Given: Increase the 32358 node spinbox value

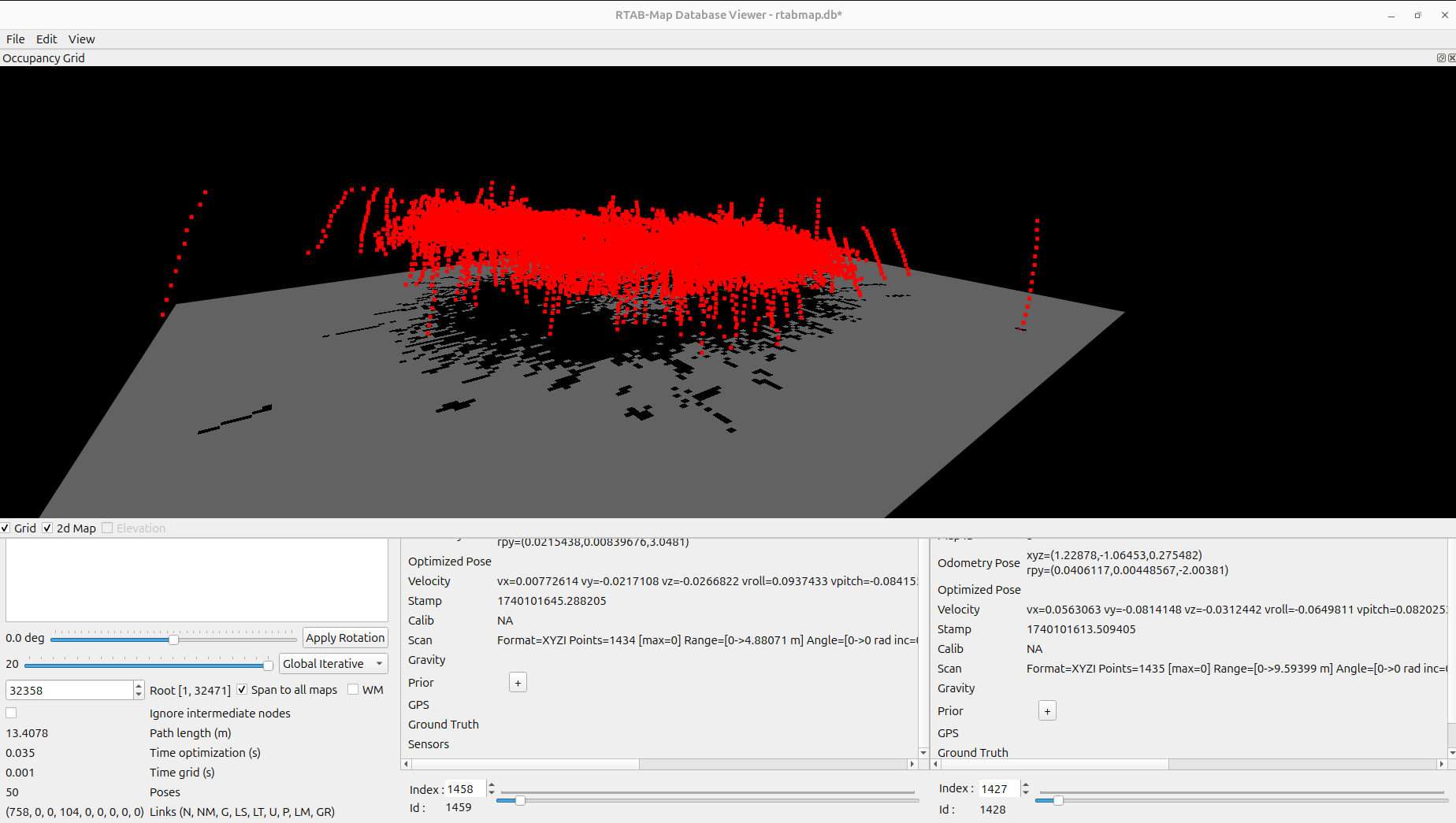Looking at the screenshot, I should 139,686.
